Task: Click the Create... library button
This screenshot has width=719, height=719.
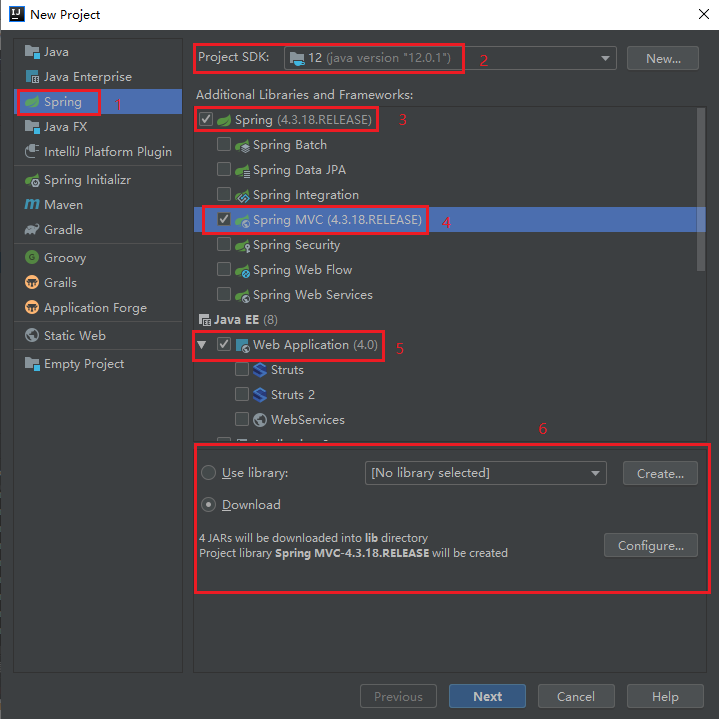Action: click(660, 473)
